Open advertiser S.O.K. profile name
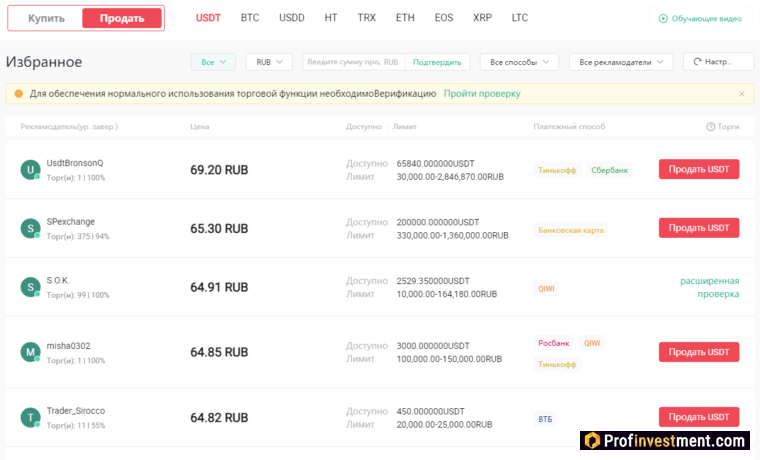This screenshot has width=760, height=460. point(58,280)
